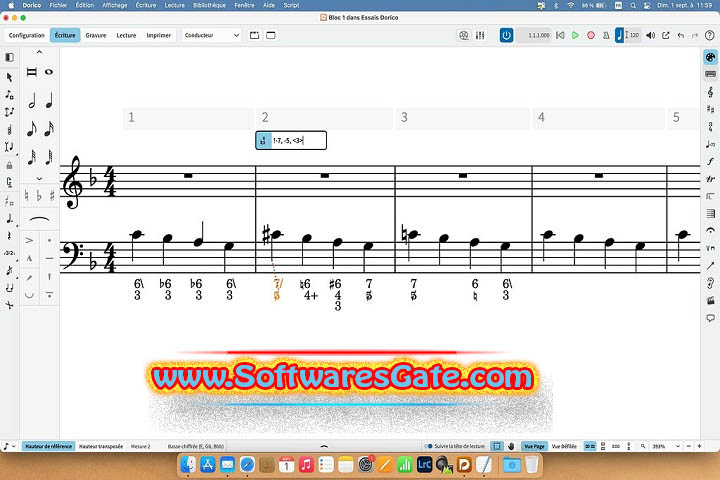Show shorter note durations chevron
This screenshot has height=480, width=720.
39,179
